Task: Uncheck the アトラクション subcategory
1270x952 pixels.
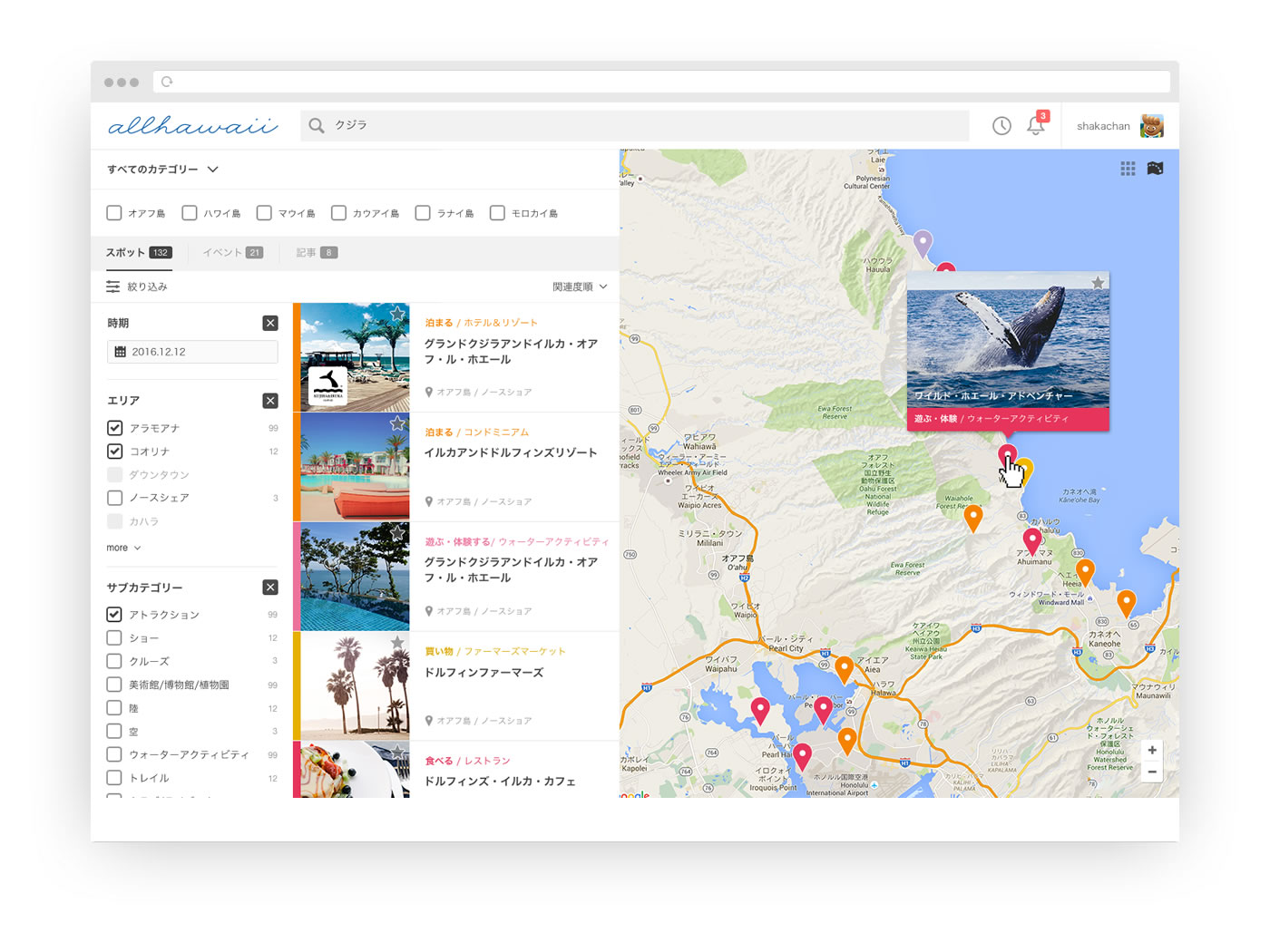Action: point(114,615)
